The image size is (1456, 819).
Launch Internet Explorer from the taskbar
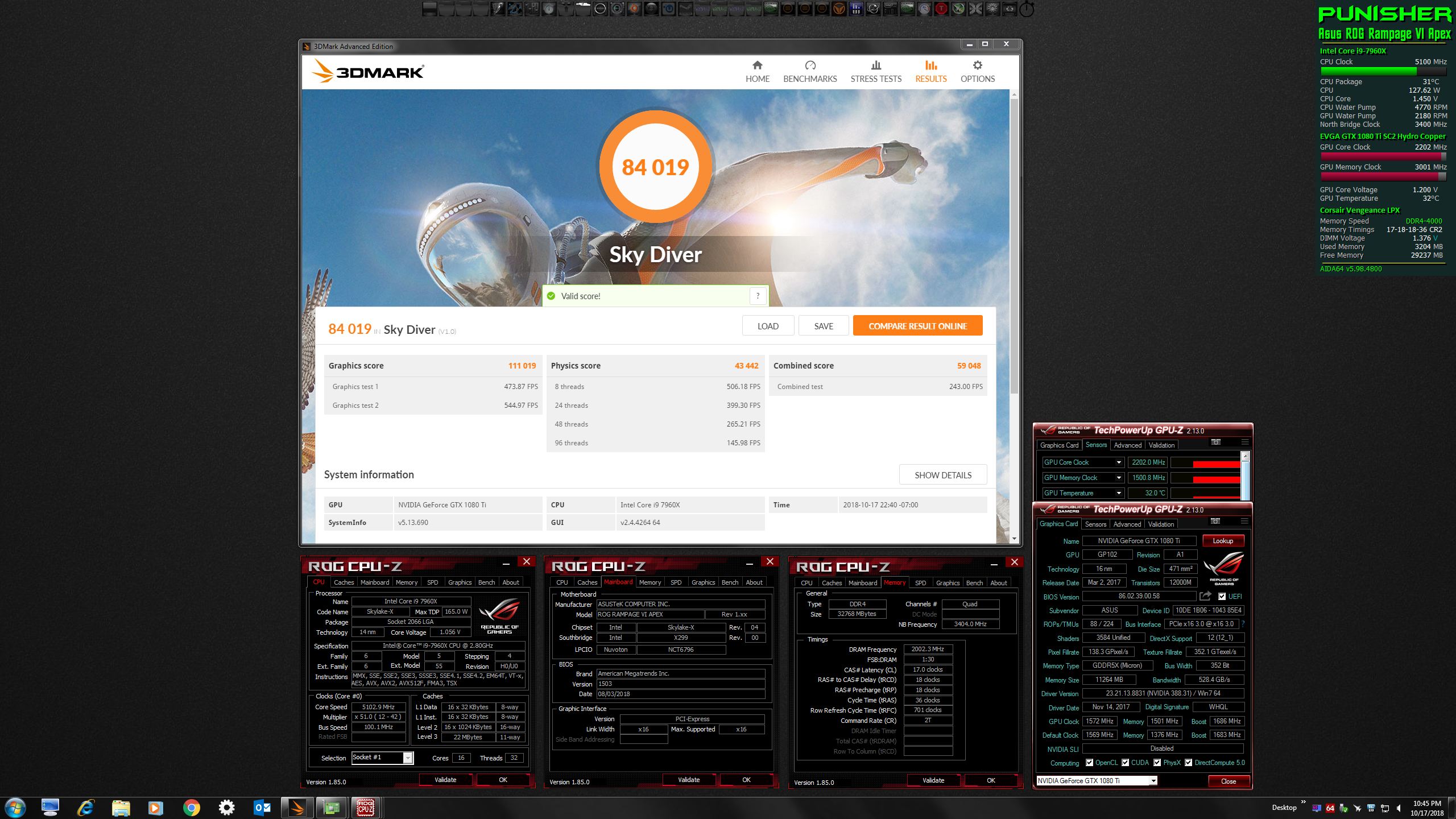pyautogui.click(x=86, y=808)
